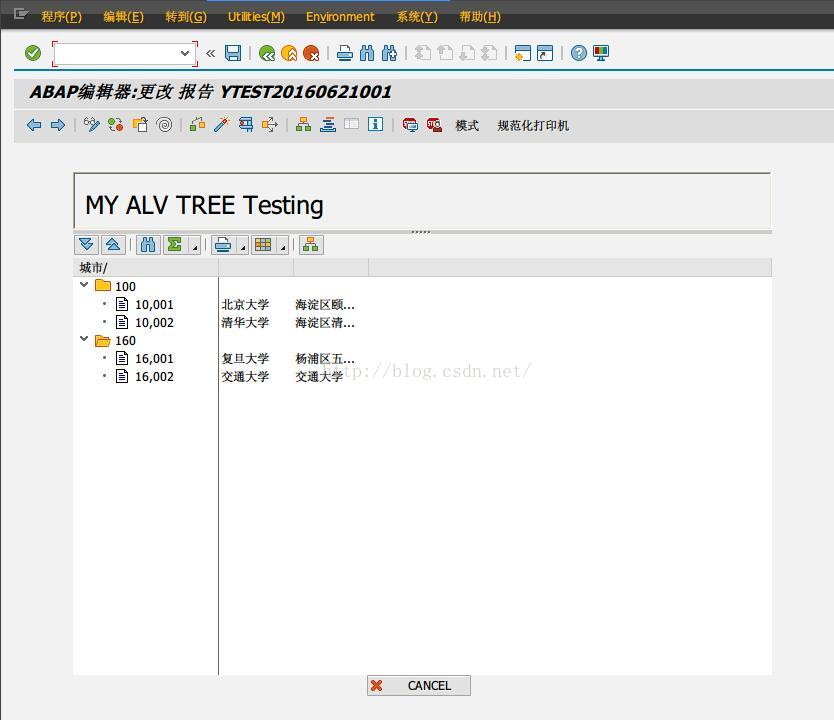Open the 系统(Y) menu
This screenshot has width=834, height=720.
[x=418, y=16]
